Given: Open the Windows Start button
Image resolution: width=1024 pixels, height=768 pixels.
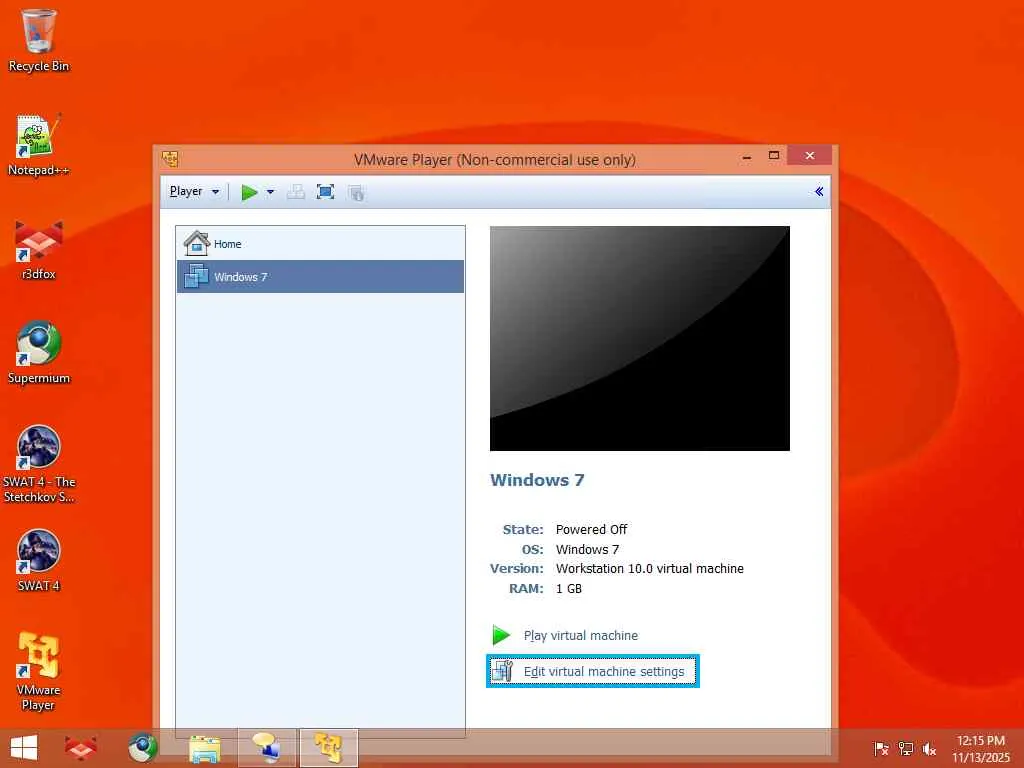Looking at the screenshot, I should [x=24, y=748].
